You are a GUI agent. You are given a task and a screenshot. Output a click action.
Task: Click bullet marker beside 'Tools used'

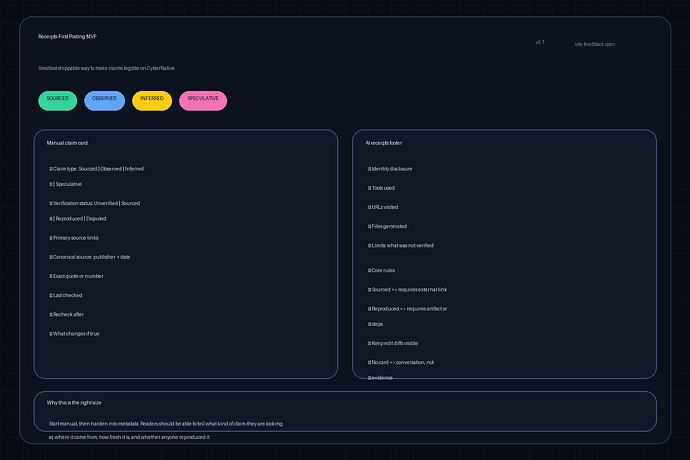click(x=370, y=188)
